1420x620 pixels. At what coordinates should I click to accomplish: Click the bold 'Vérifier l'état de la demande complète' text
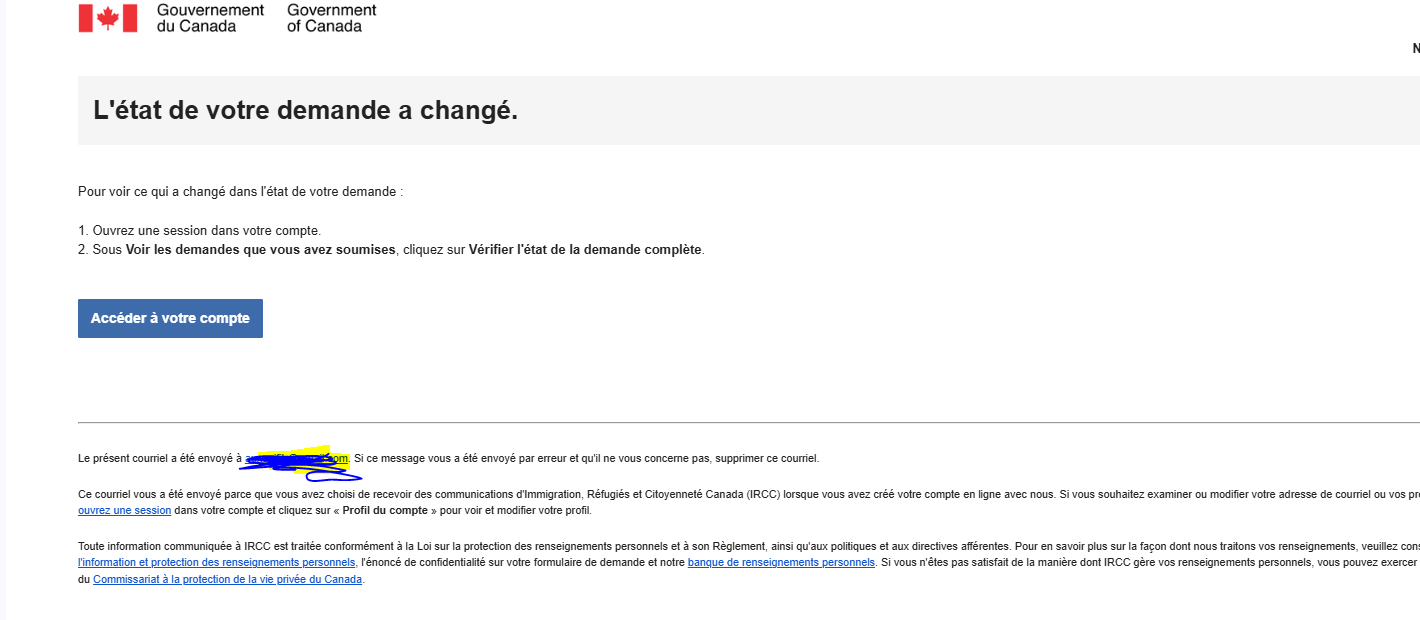[x=585, y=249]
